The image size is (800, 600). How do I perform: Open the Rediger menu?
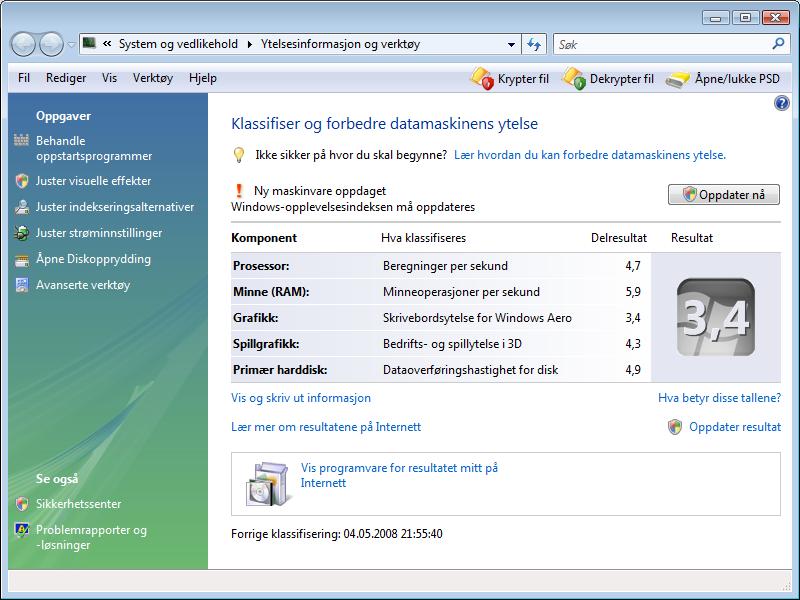point(66,78)
